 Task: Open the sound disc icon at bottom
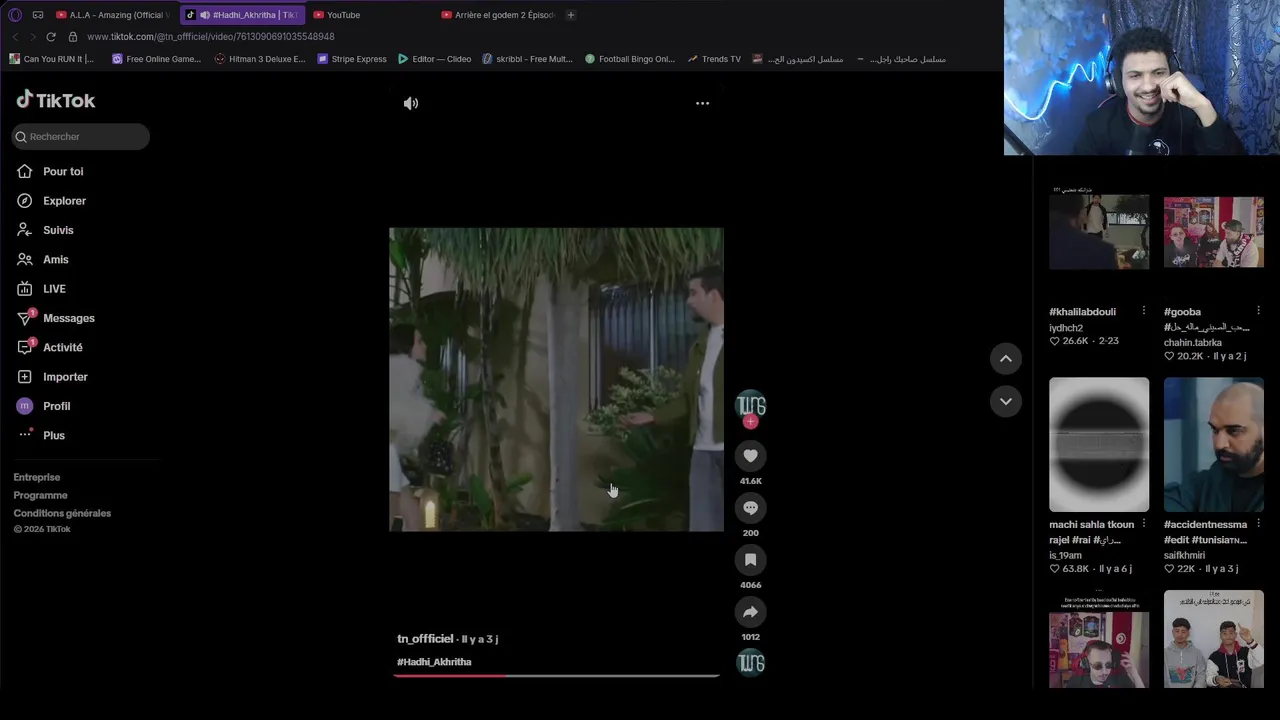(x=750, y=663)
